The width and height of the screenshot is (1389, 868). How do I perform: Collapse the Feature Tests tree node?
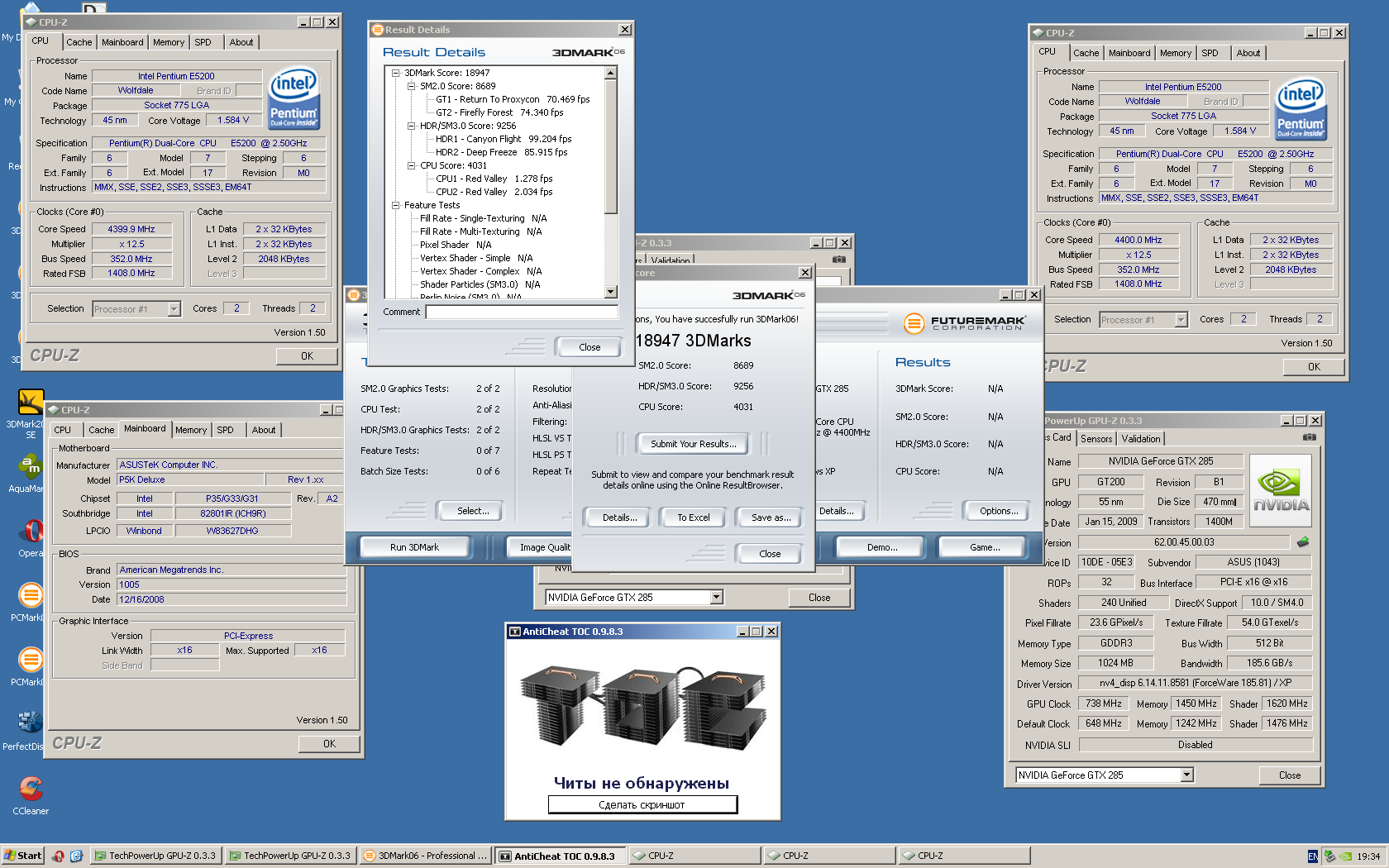click(x=396, y=205)
